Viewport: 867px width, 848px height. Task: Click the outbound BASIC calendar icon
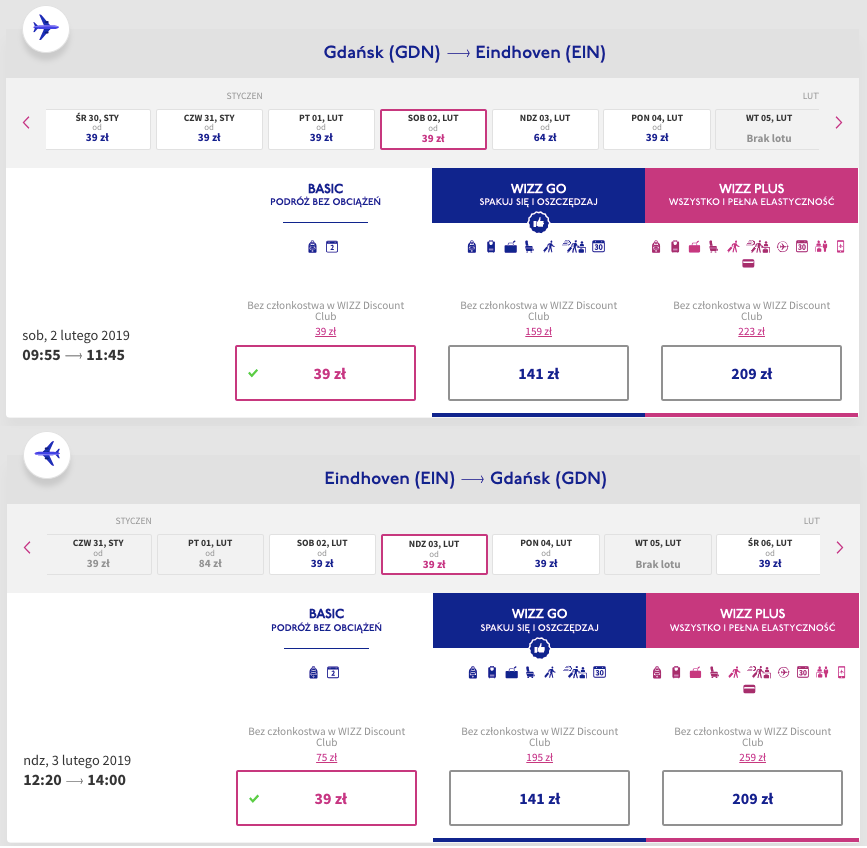pyautogui.click(x=332, y=247)
